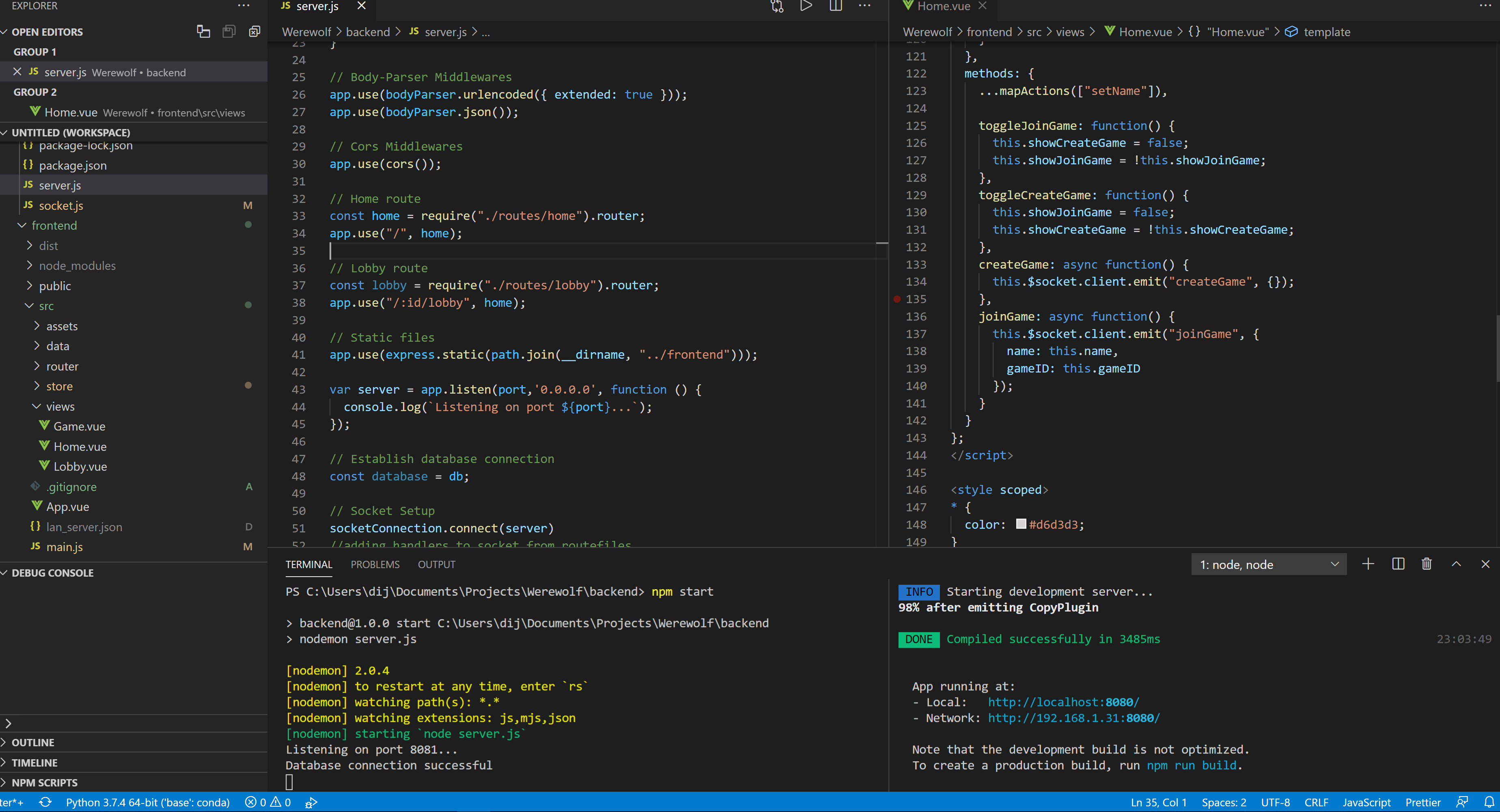
Task: Click Ln 35, Col 1 cursor position
Action: 1158,802
